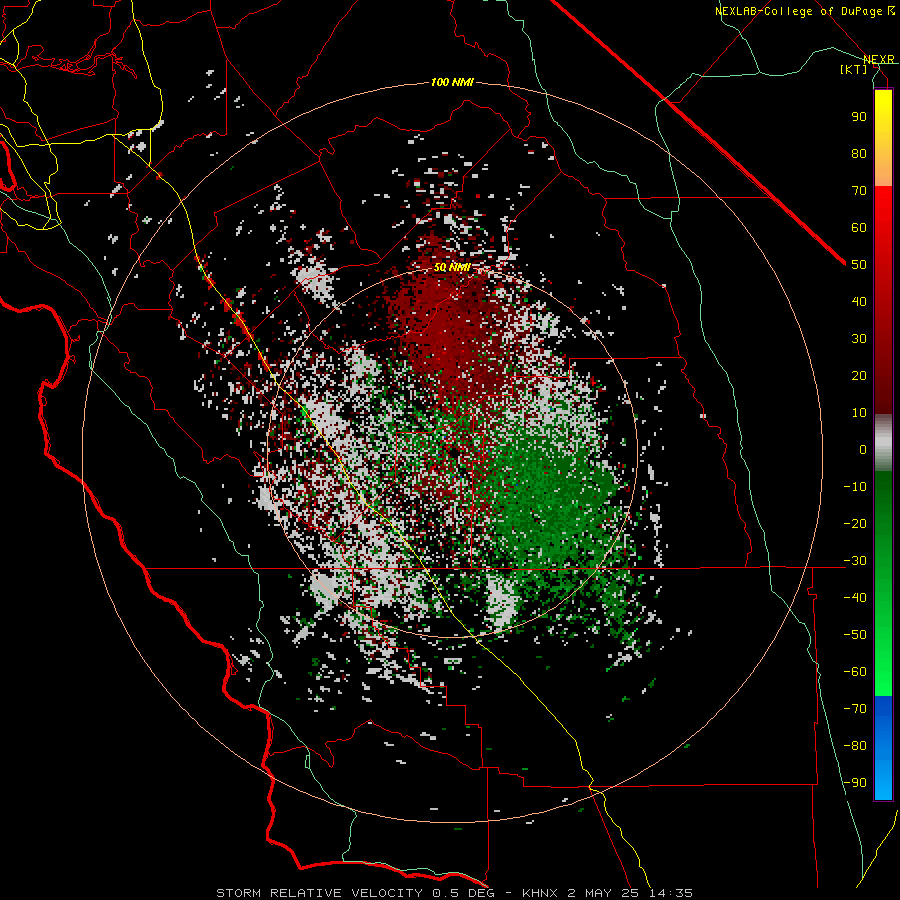Click the '50 NMI' range ring label

coord(452,267)
